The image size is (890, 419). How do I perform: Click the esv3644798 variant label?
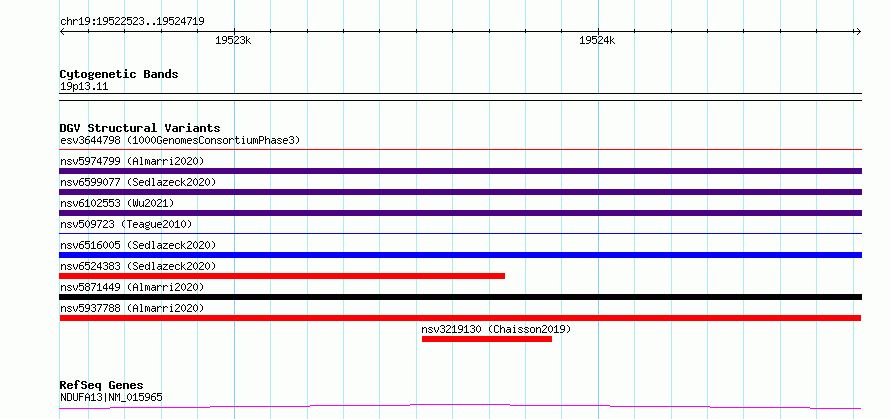[180, 140]
